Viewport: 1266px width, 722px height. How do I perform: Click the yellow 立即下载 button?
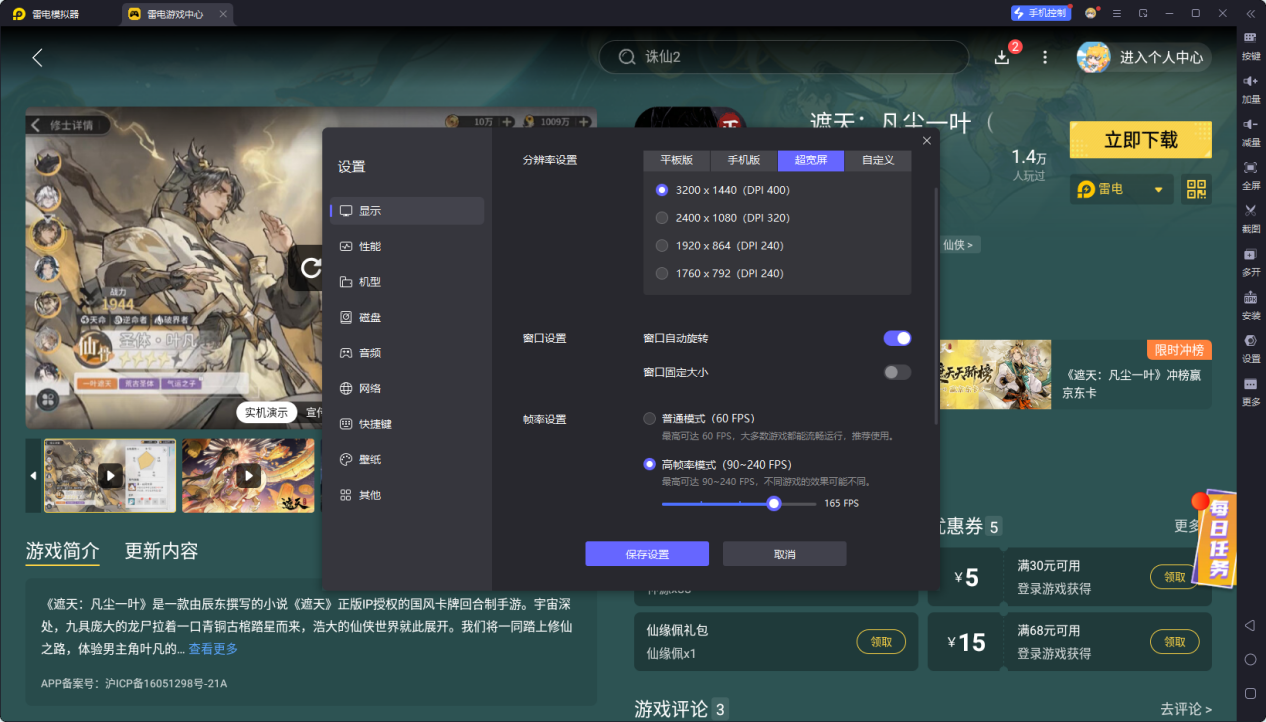[1141, 140]
